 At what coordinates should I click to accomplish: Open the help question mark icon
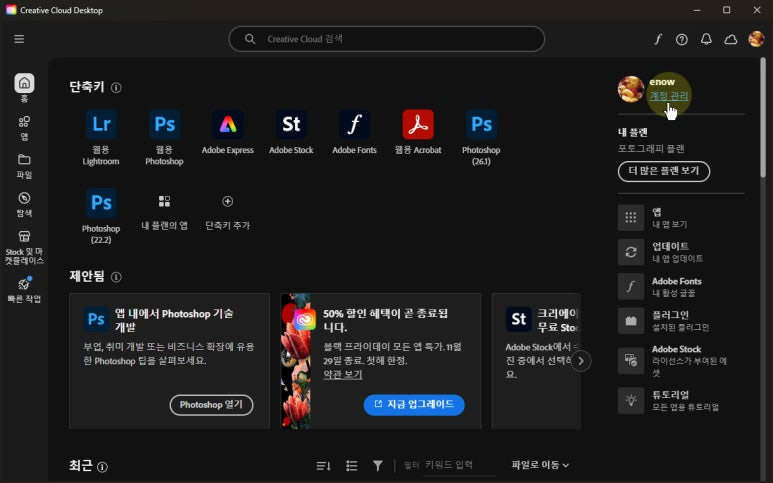point(682,39)
